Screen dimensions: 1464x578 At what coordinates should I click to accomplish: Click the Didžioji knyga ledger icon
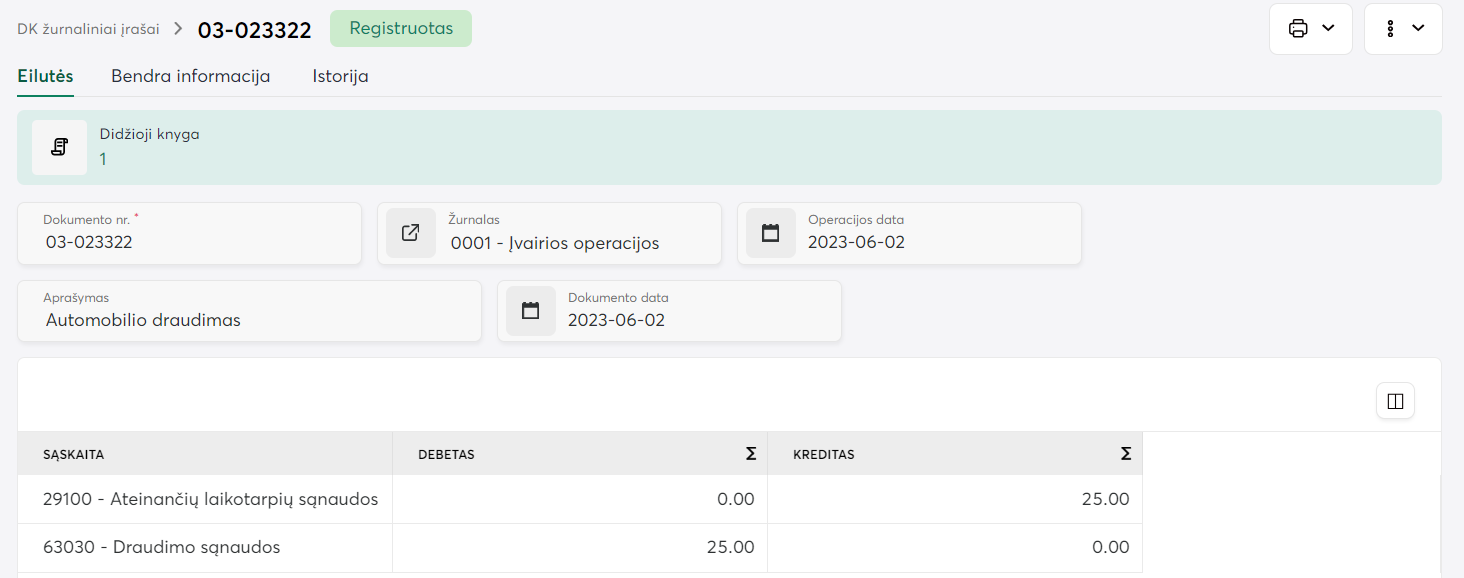tap(59, 148)
